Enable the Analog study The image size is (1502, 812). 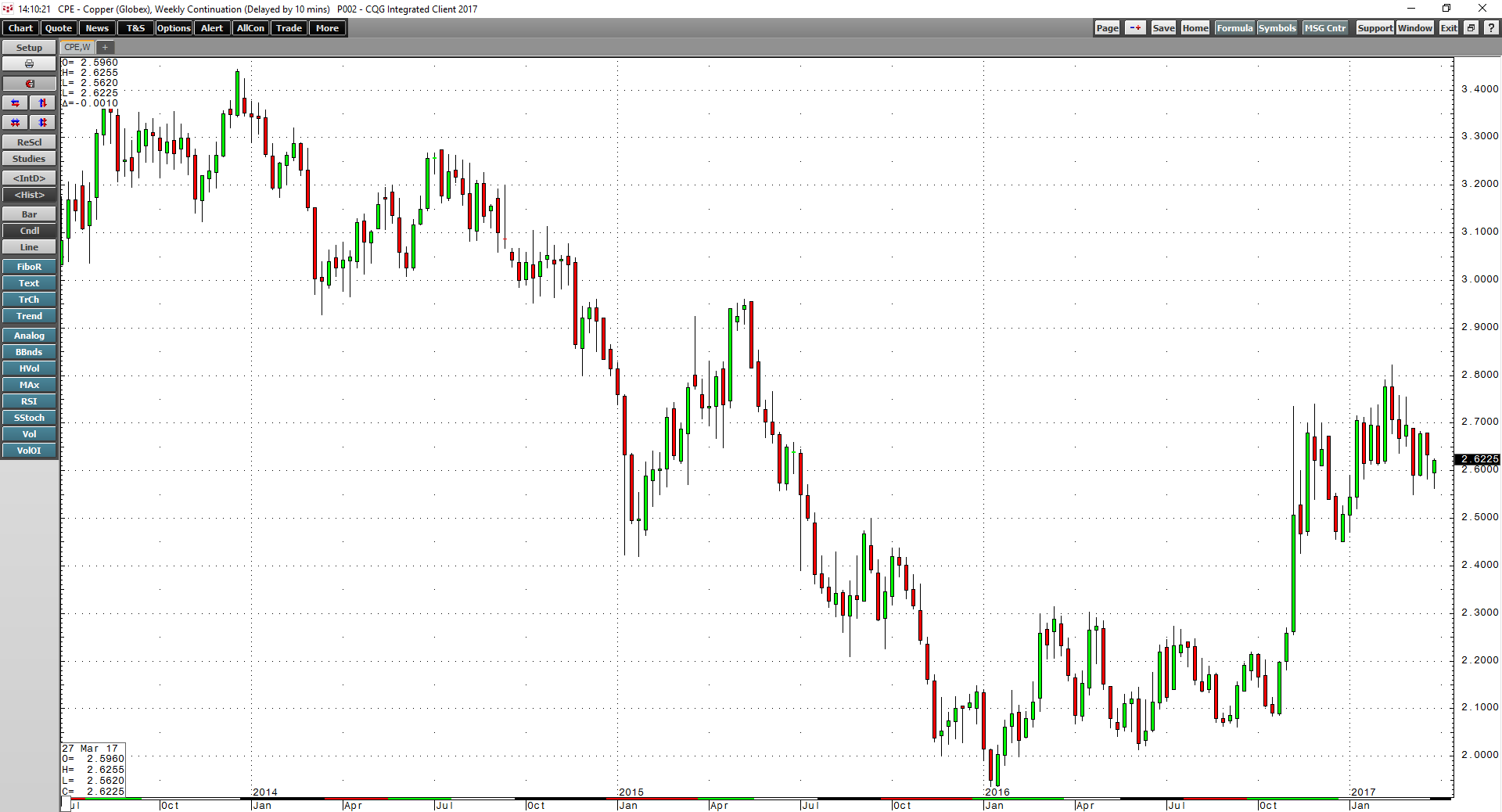click(x=29, y=336)
